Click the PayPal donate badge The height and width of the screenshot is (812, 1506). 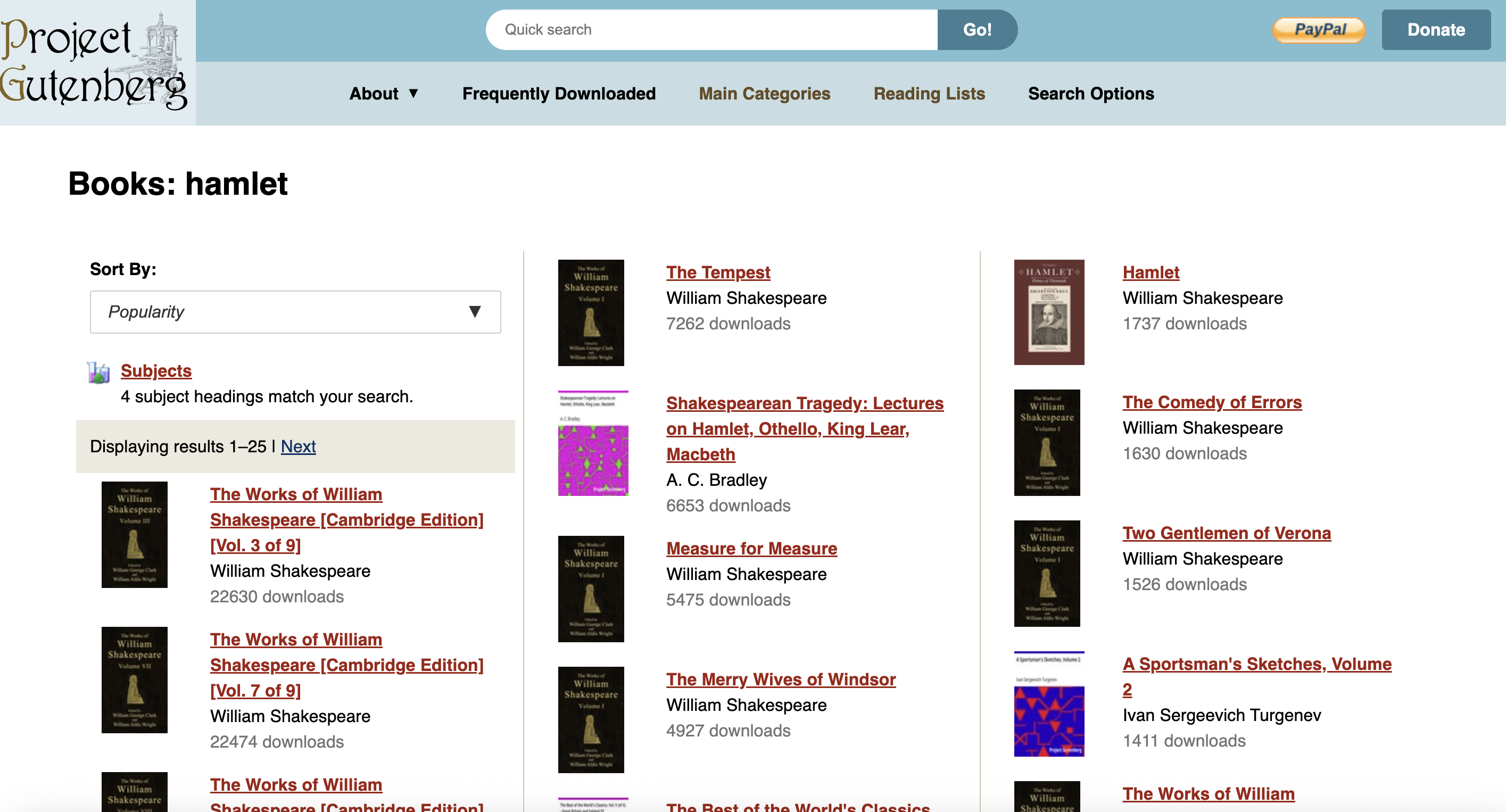coord(1319,30)
